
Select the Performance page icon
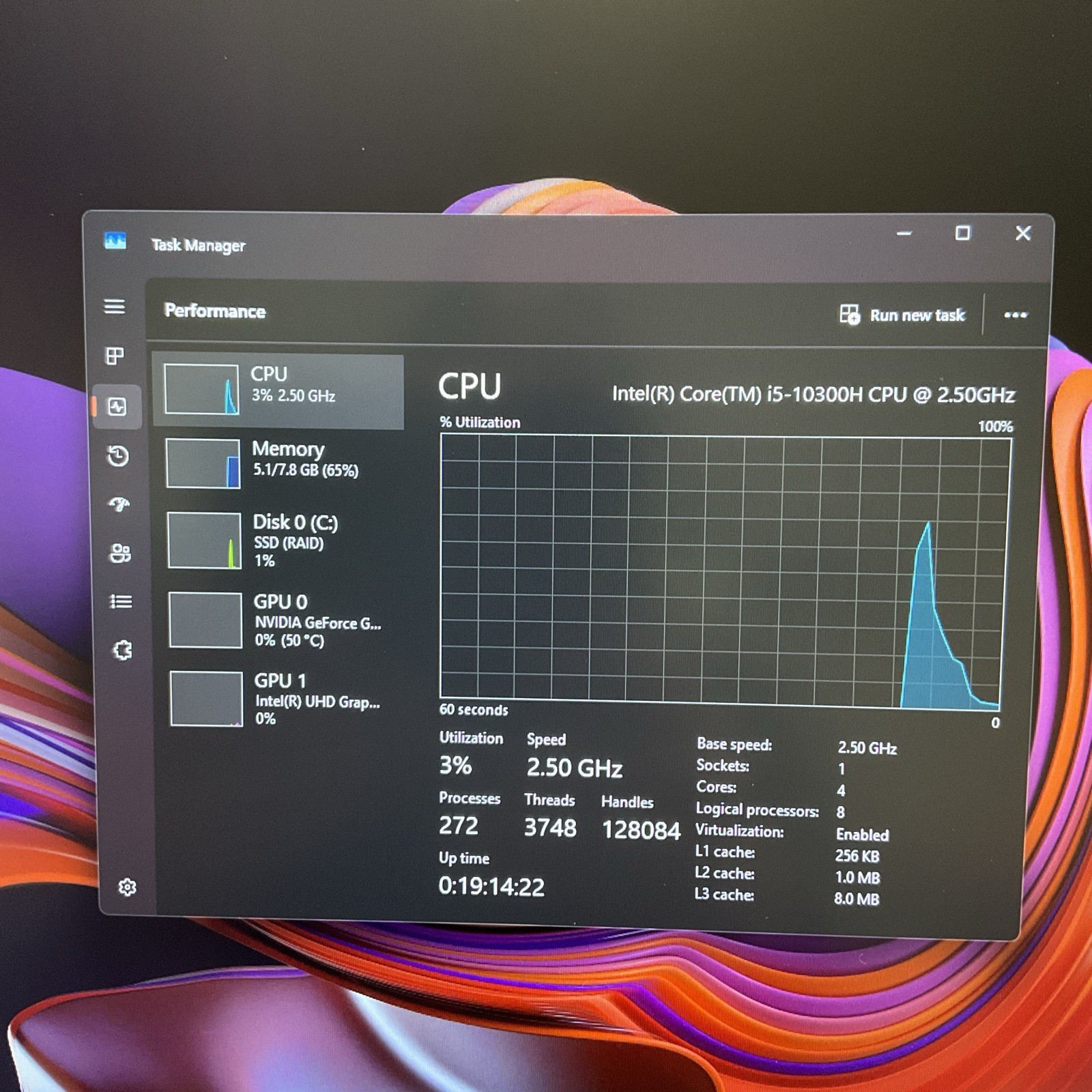coord(117,407)
